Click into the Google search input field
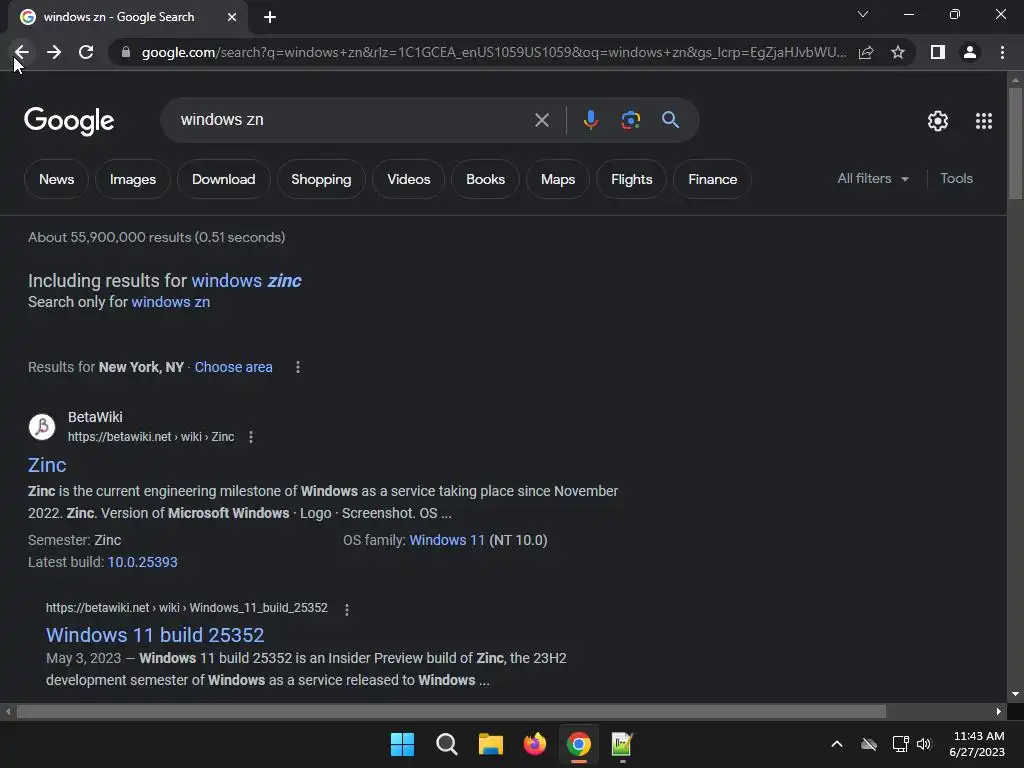 click(x=353, y=120)
